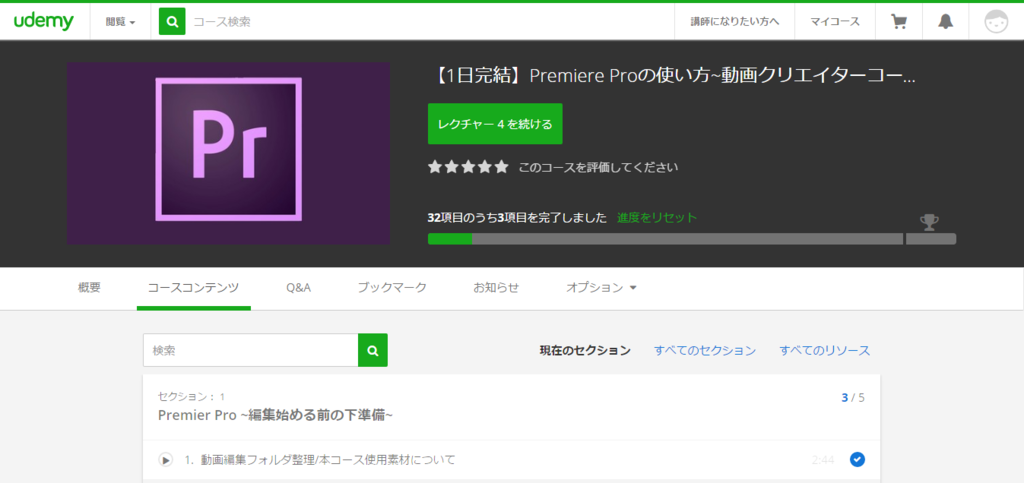Open the user profile avatar
The height and width of the screenshot is (483, 1024).
coord(996,22)
